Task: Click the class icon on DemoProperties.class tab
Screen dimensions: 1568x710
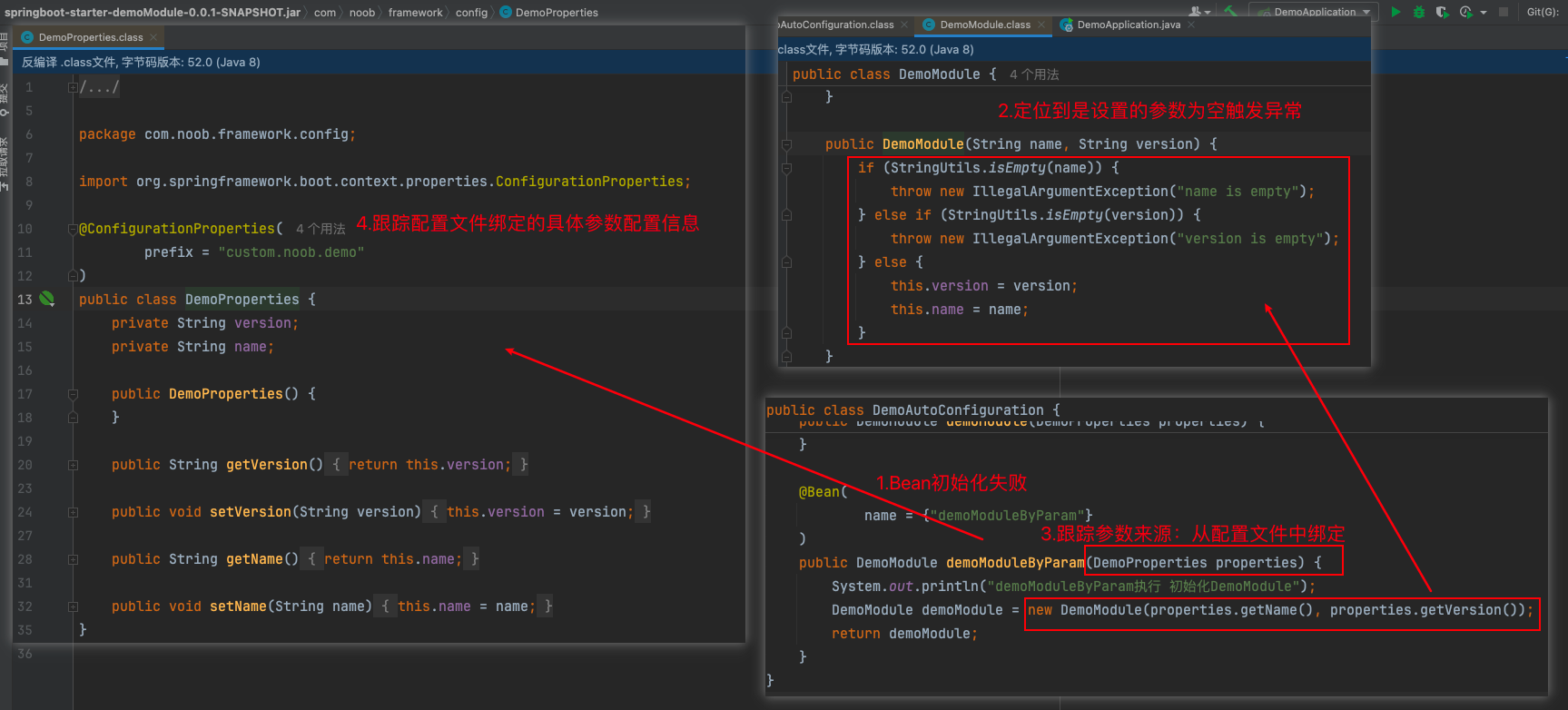Action: click(x=27, y=37)
